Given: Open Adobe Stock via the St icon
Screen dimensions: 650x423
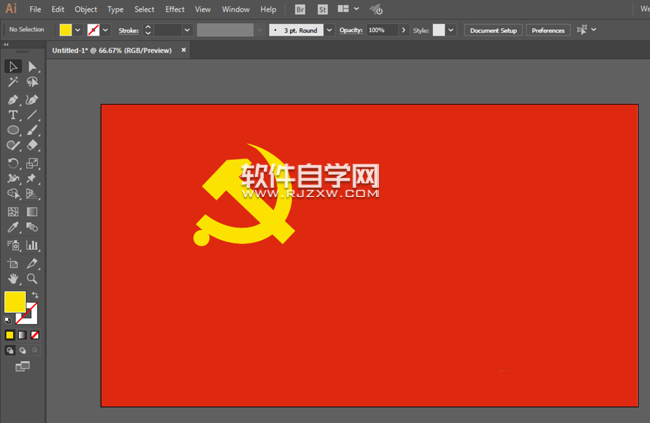Looking at the screenshot, I should (322, 9).
